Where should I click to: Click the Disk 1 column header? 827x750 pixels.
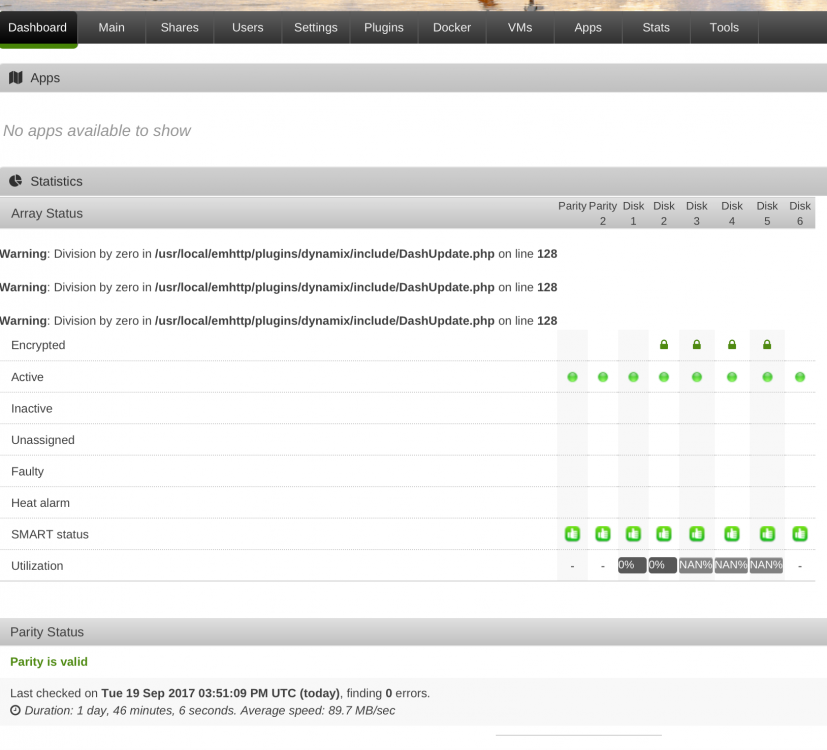coord(633,213)
